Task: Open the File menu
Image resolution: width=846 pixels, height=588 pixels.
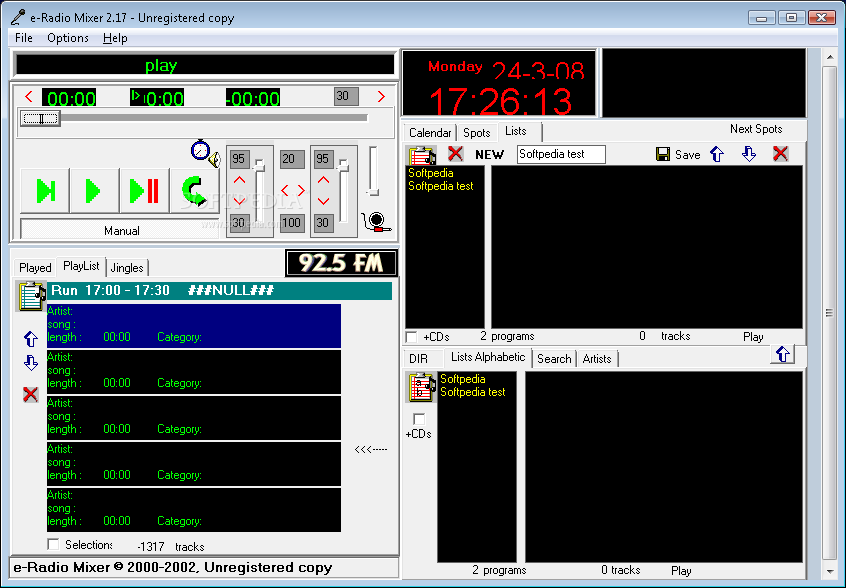Action: [24, 38]
